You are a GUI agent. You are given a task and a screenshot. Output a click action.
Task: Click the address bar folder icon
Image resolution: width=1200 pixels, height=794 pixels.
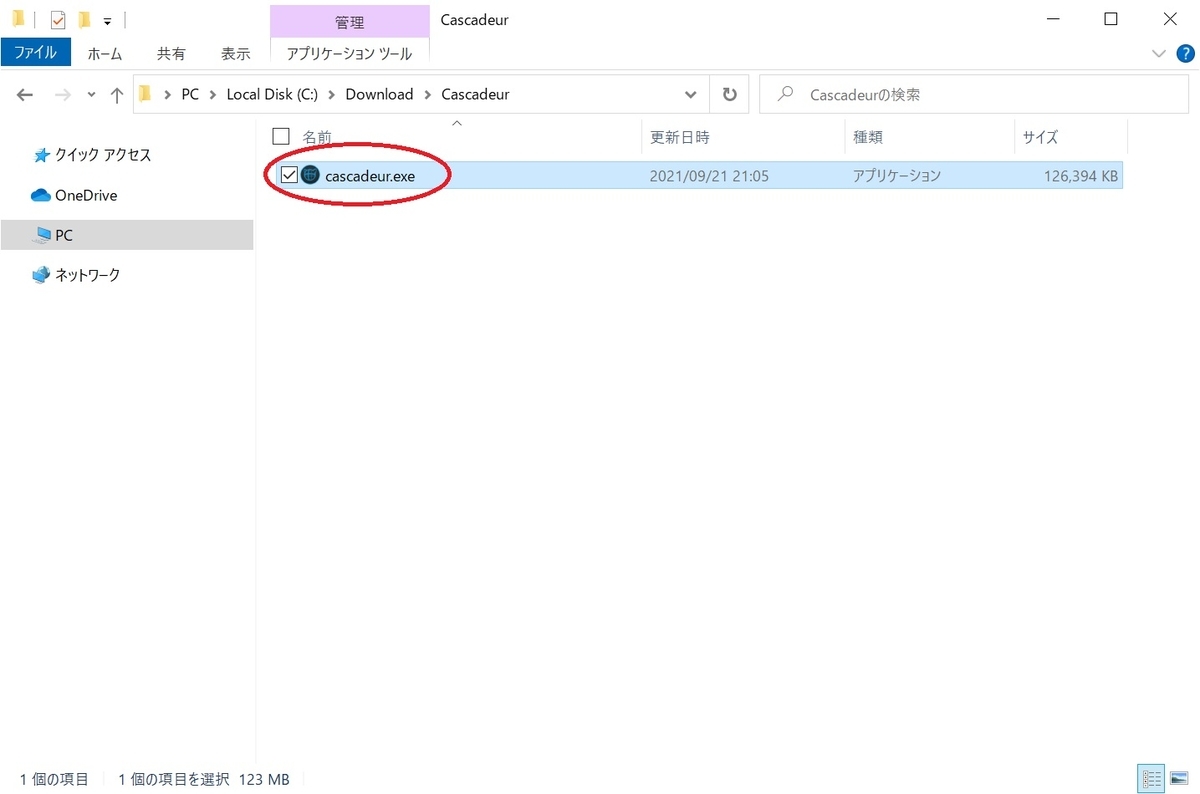(144, 94)
